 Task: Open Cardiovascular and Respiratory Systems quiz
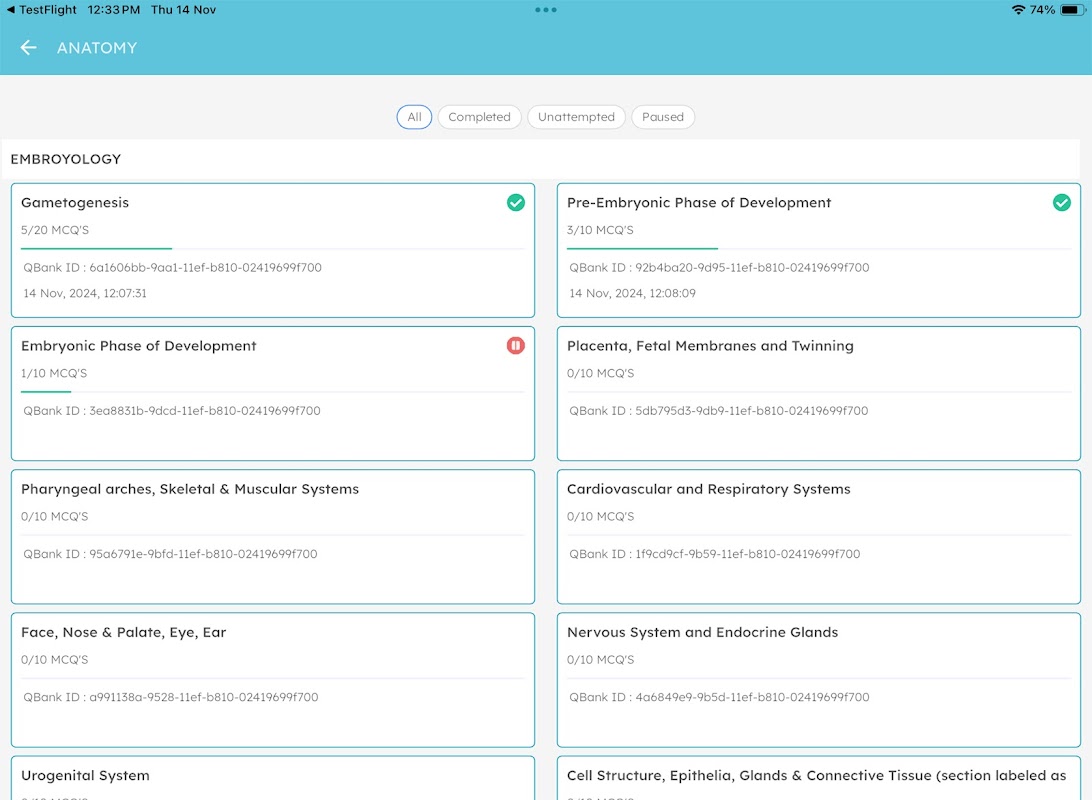[818, 537]
